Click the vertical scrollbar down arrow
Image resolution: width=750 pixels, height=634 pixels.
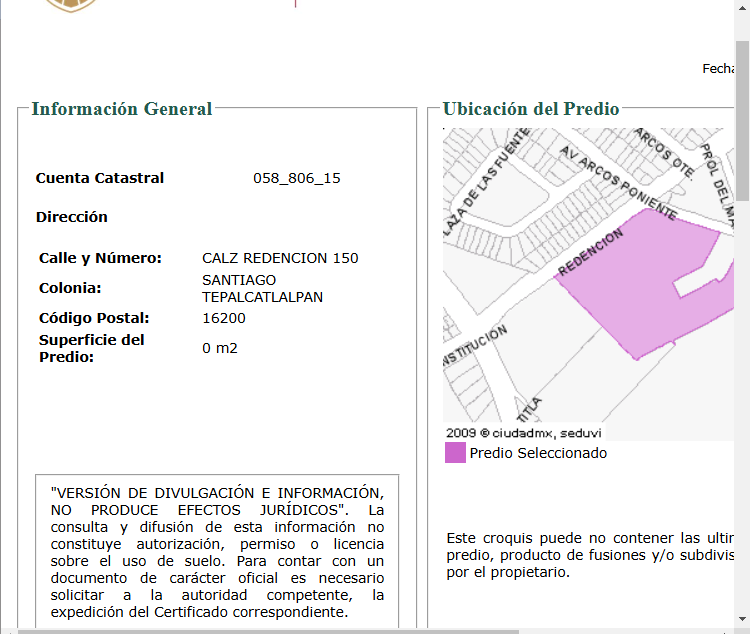pos(742,619)
